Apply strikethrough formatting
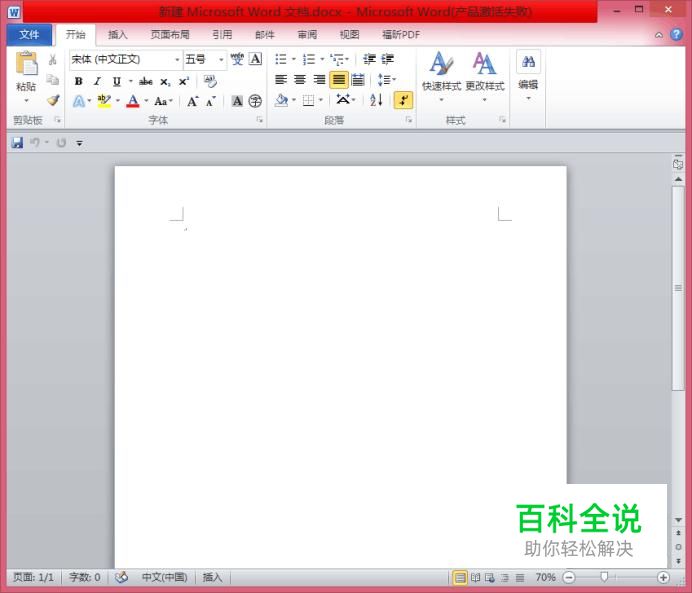Screen dimensions: 692x593 click(146, 81)
